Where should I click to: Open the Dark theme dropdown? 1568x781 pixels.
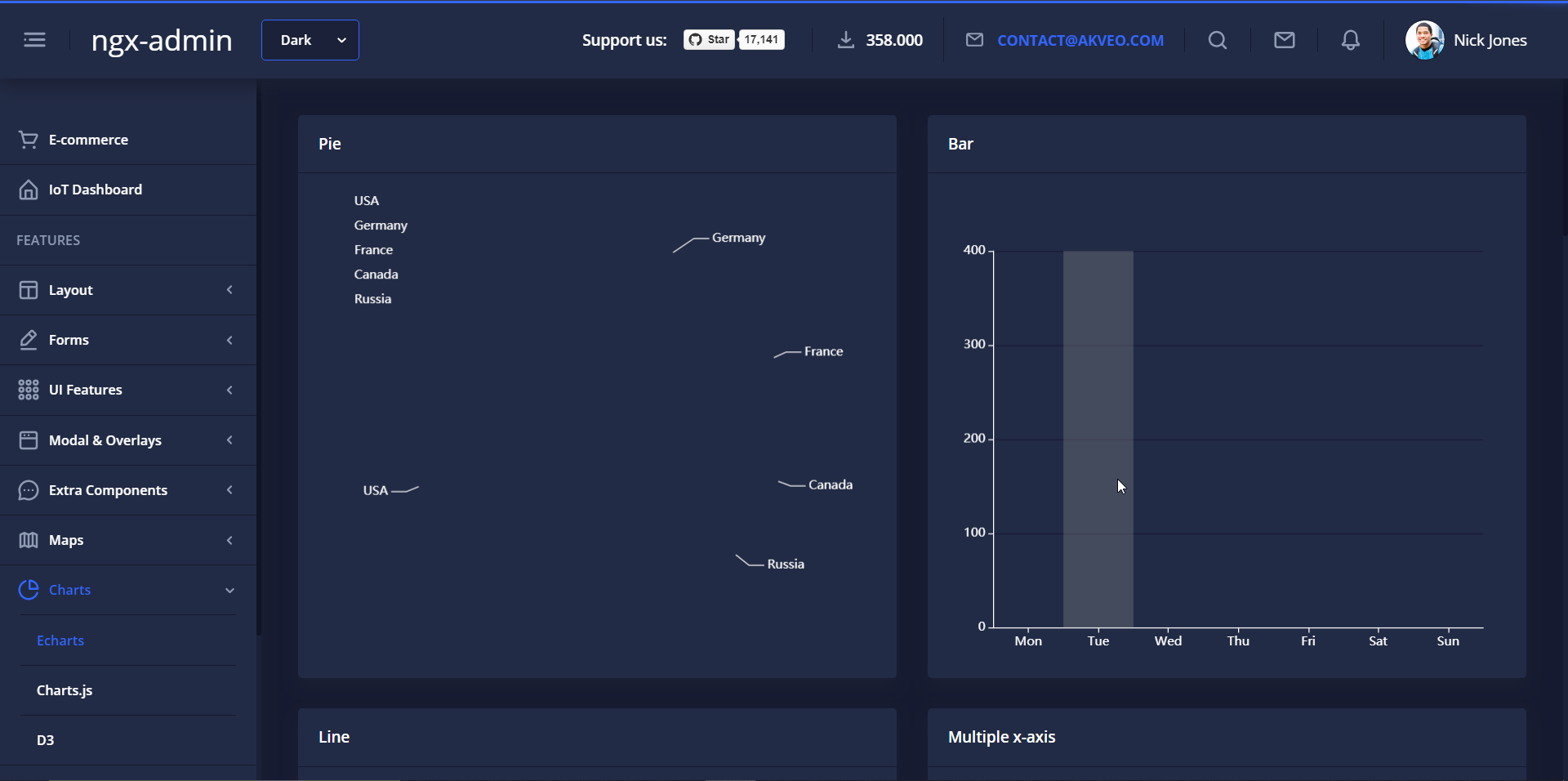coord(310,40)
